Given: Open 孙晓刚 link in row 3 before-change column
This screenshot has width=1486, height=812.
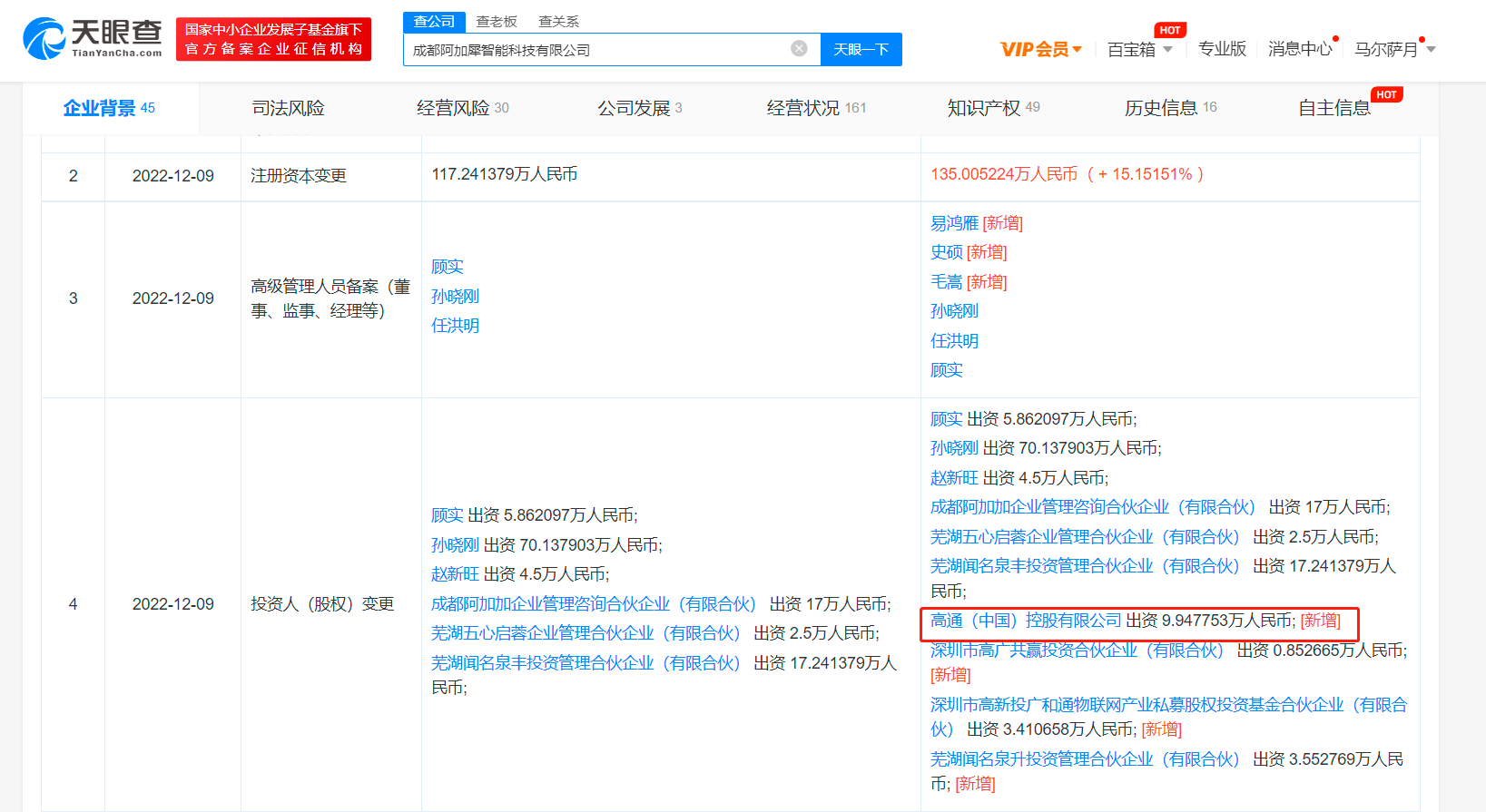Looking at the screenshot, I should 455,297.
